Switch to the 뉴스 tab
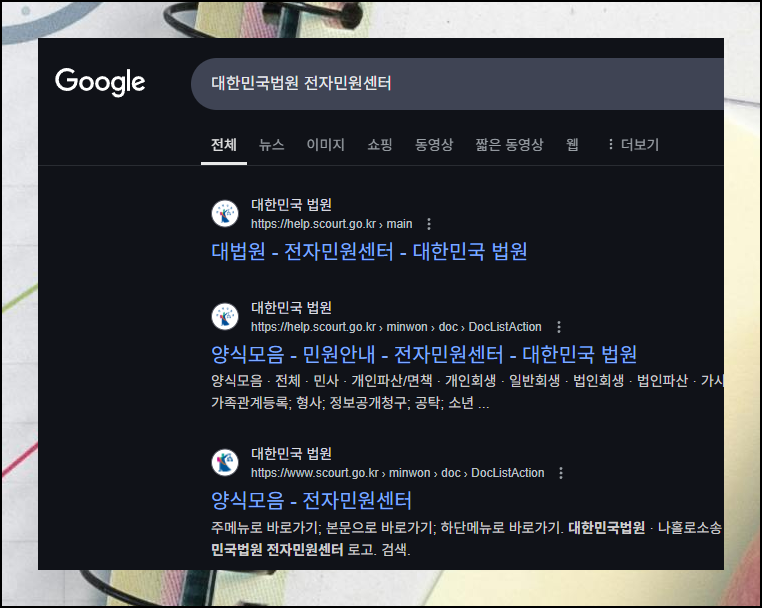Screen dimensions: 762x608 pyautogui.click(x=271, y=144)
